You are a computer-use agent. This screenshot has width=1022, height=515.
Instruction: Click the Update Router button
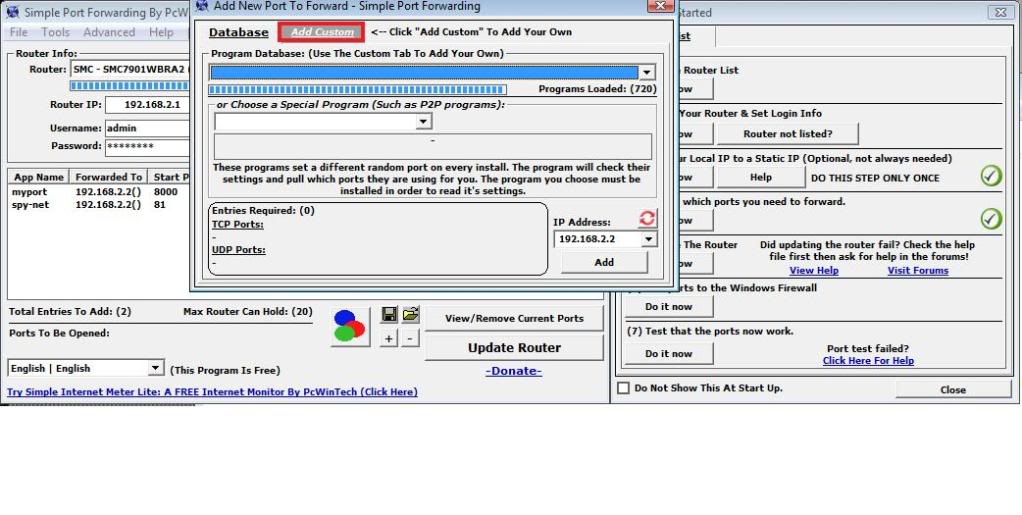pos(514,348)
